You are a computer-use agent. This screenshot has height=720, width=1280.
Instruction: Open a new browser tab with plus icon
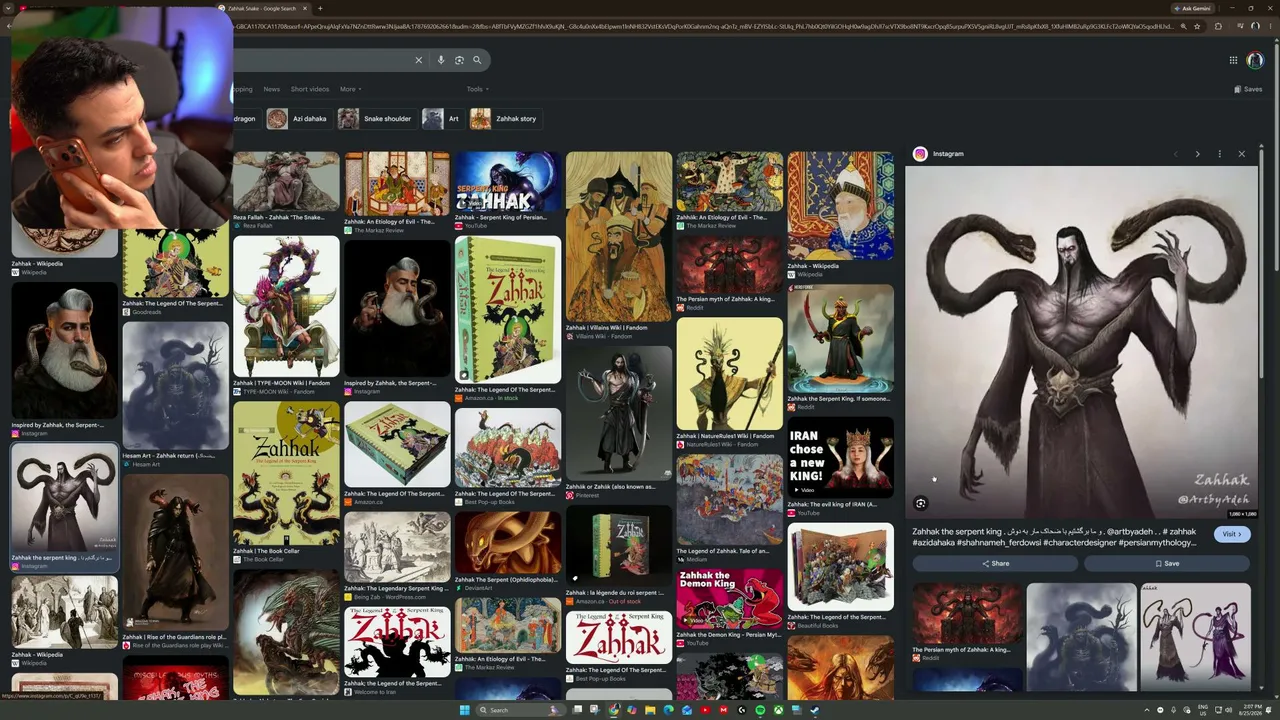pos(320,8)
